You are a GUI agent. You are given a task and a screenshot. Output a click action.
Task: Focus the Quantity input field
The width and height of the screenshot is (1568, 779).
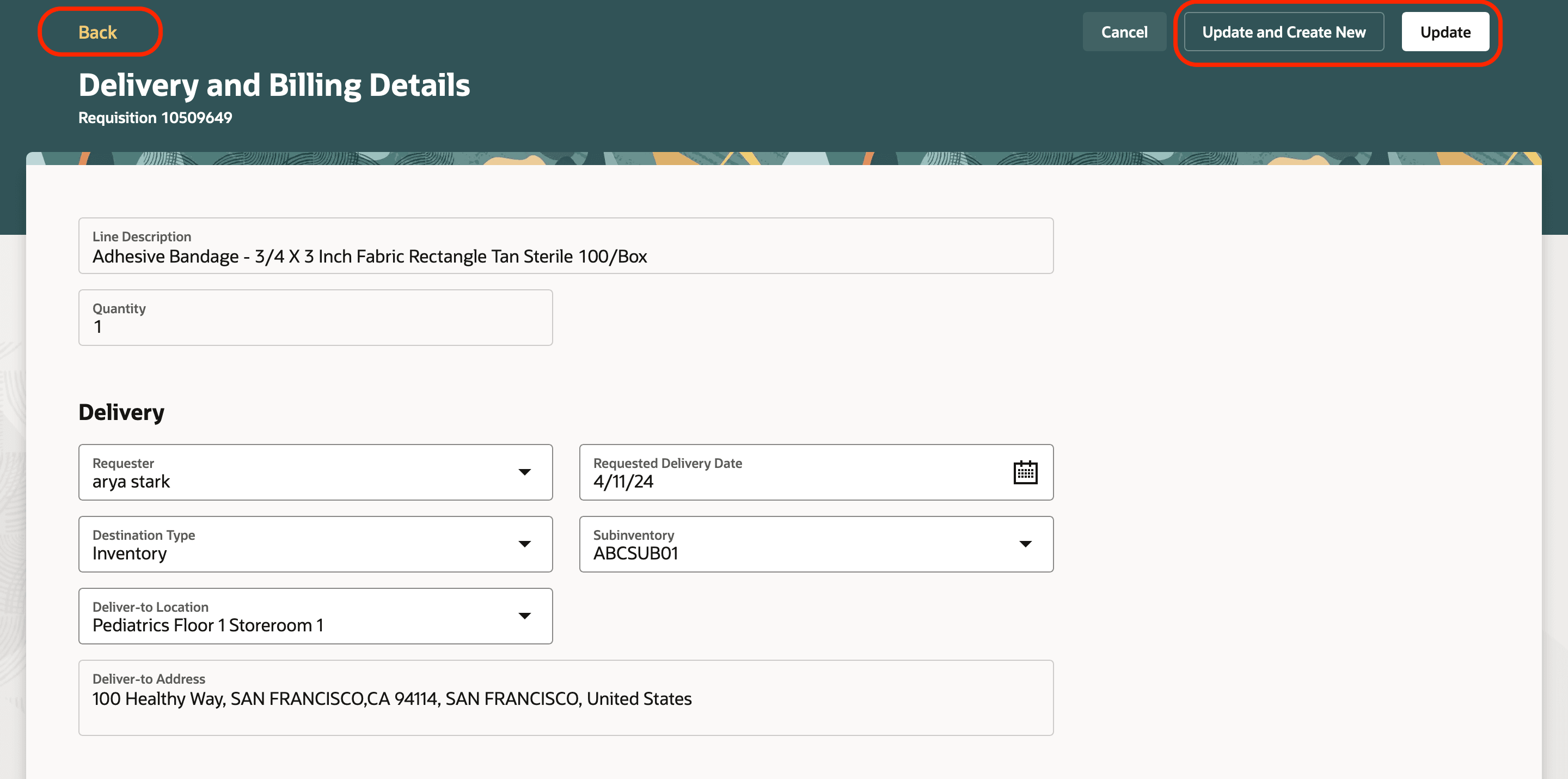pos(315,318)
